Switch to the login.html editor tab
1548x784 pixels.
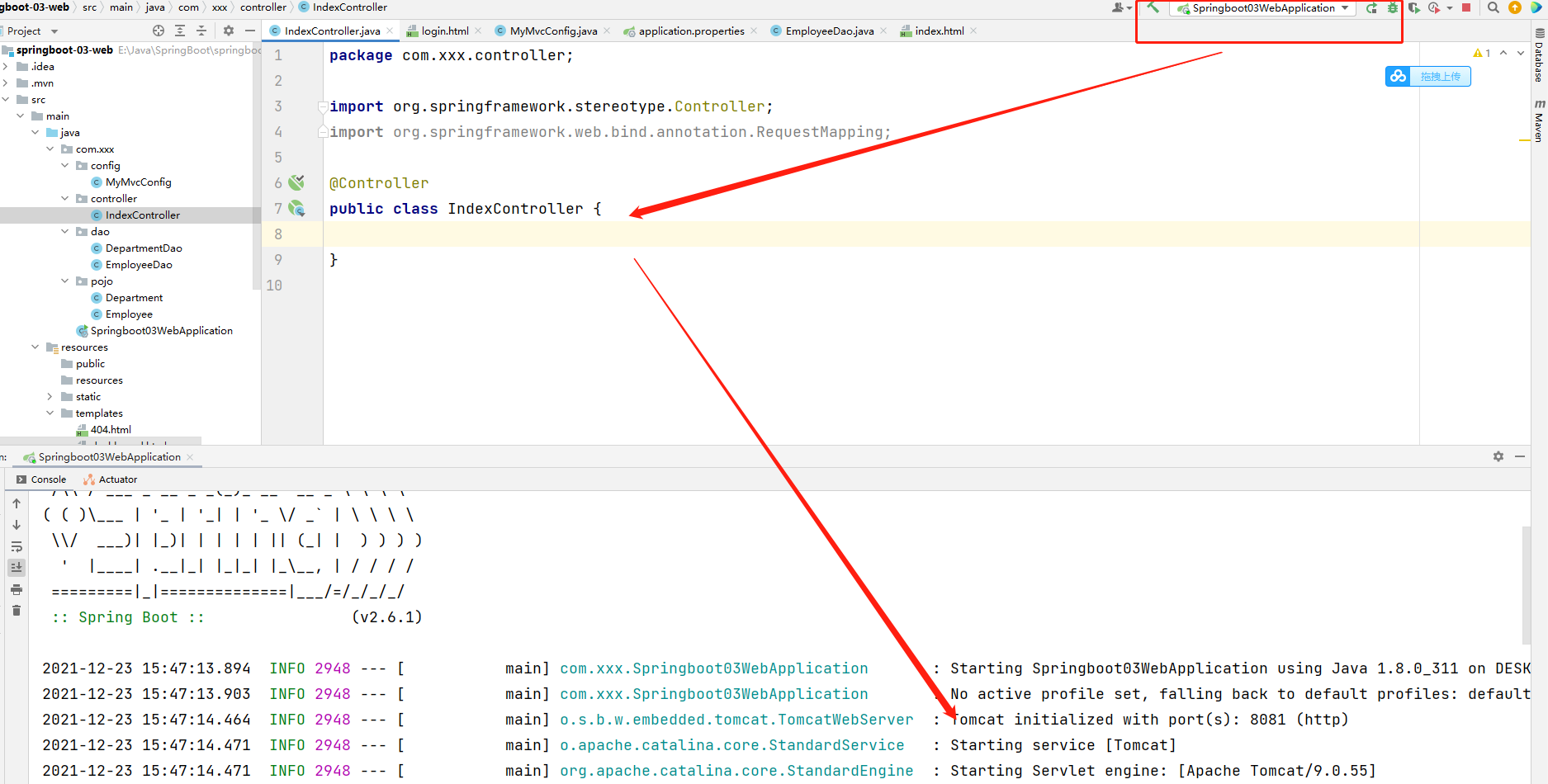pos(445,31)
